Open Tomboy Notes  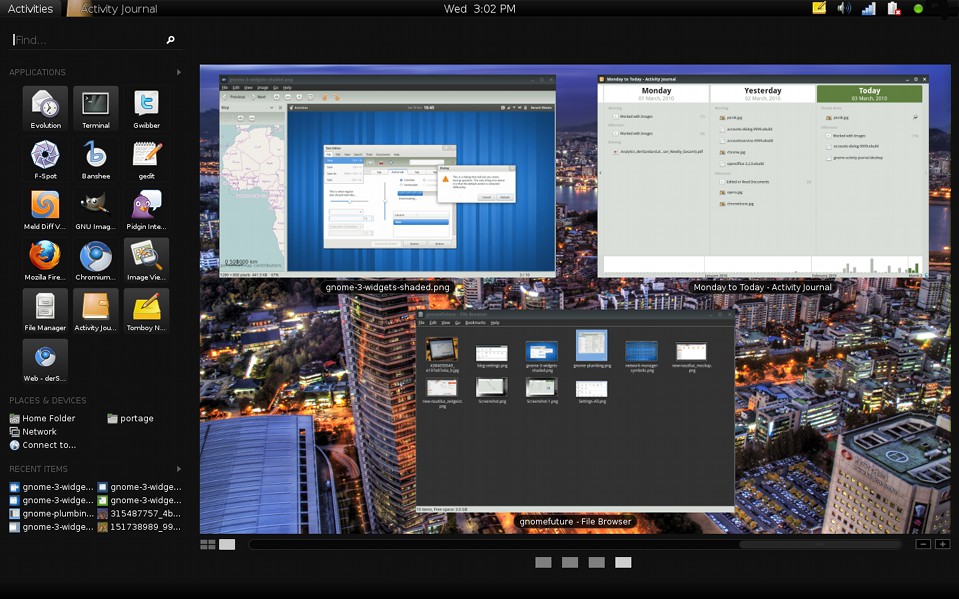tap(146, 311)
